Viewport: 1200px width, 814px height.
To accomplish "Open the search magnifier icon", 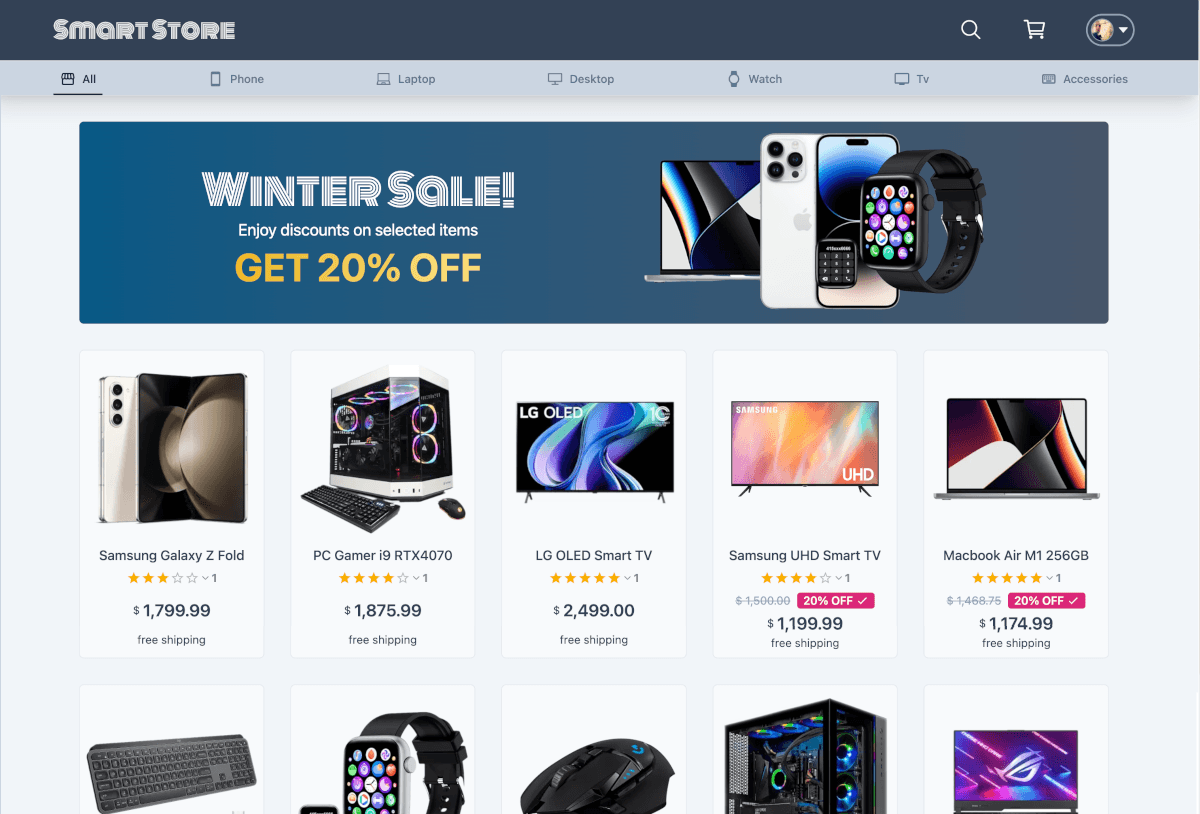I will point(970,30).
